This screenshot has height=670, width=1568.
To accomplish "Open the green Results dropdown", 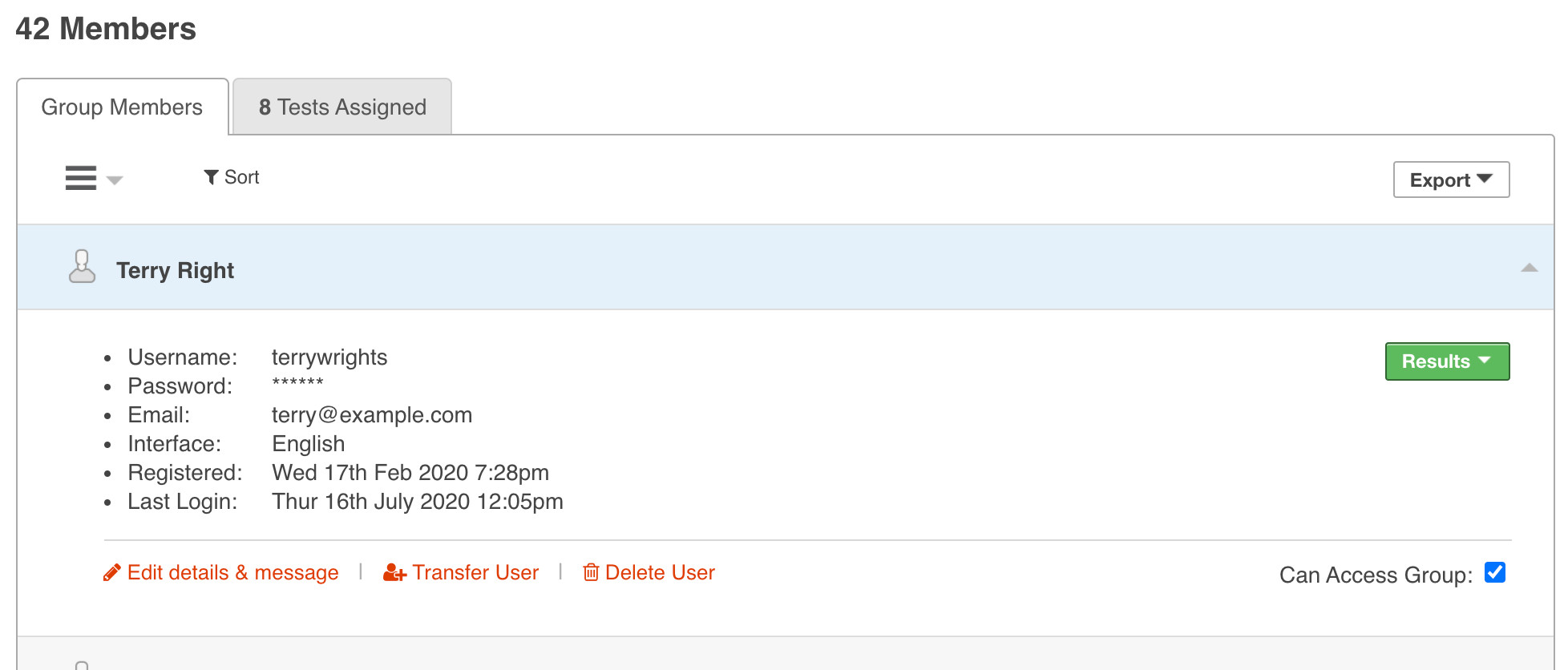I will coord(1447,361).
